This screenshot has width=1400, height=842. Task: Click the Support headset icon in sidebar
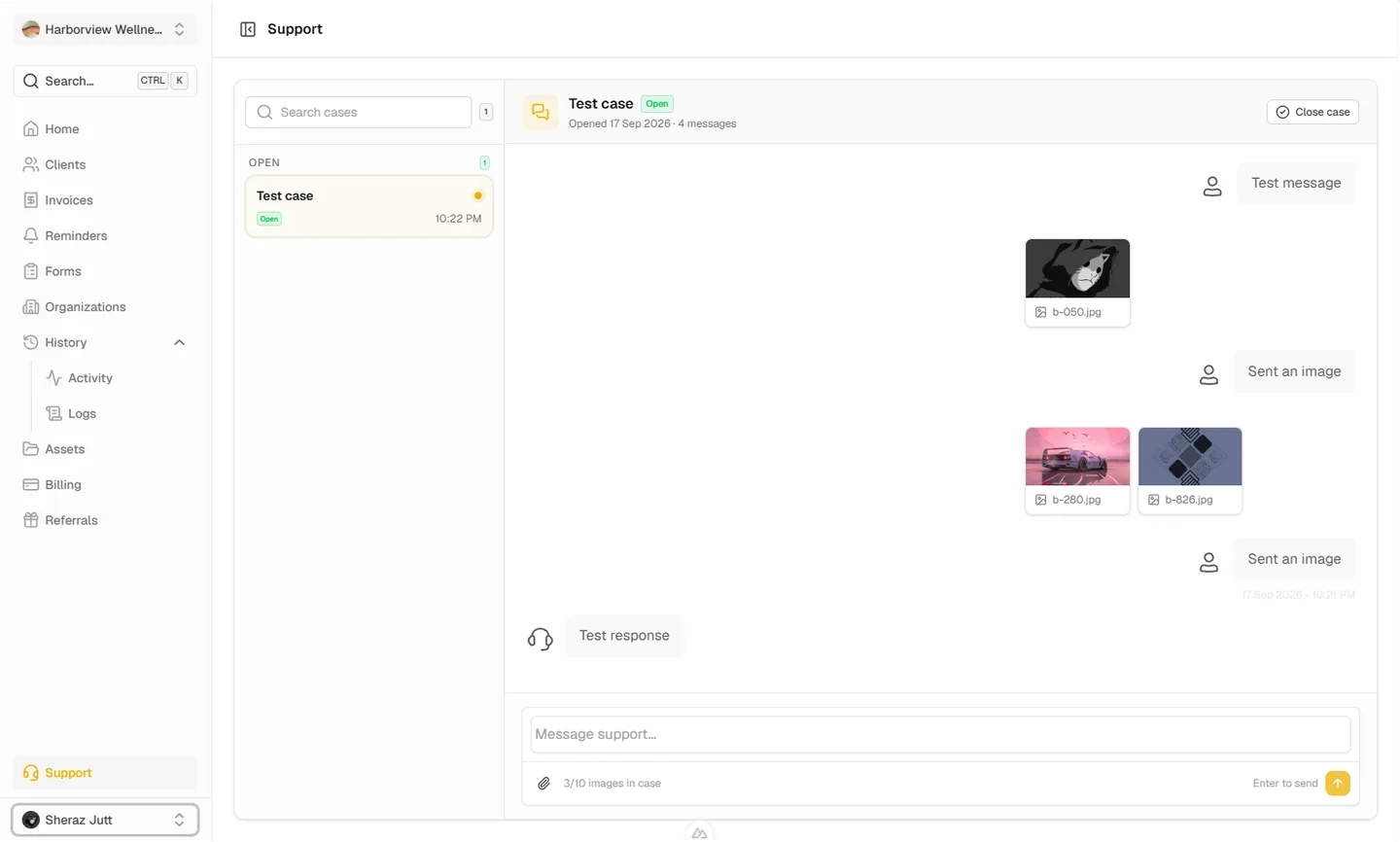(x=31, y=773)
